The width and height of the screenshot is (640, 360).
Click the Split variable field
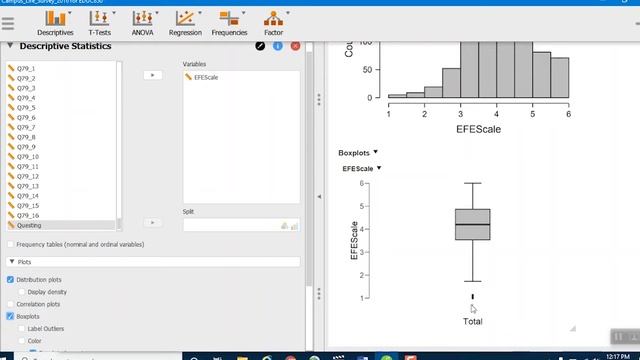(241, 225)
